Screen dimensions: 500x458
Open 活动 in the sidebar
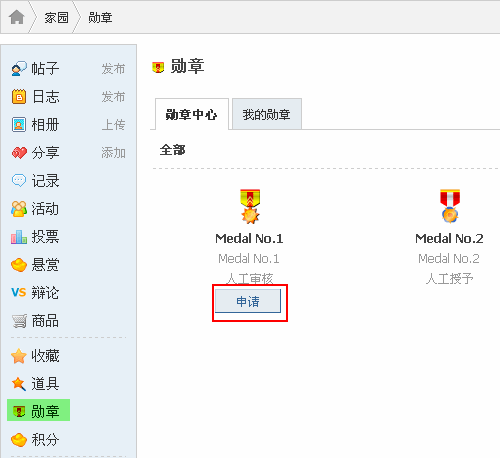point(45,209)
